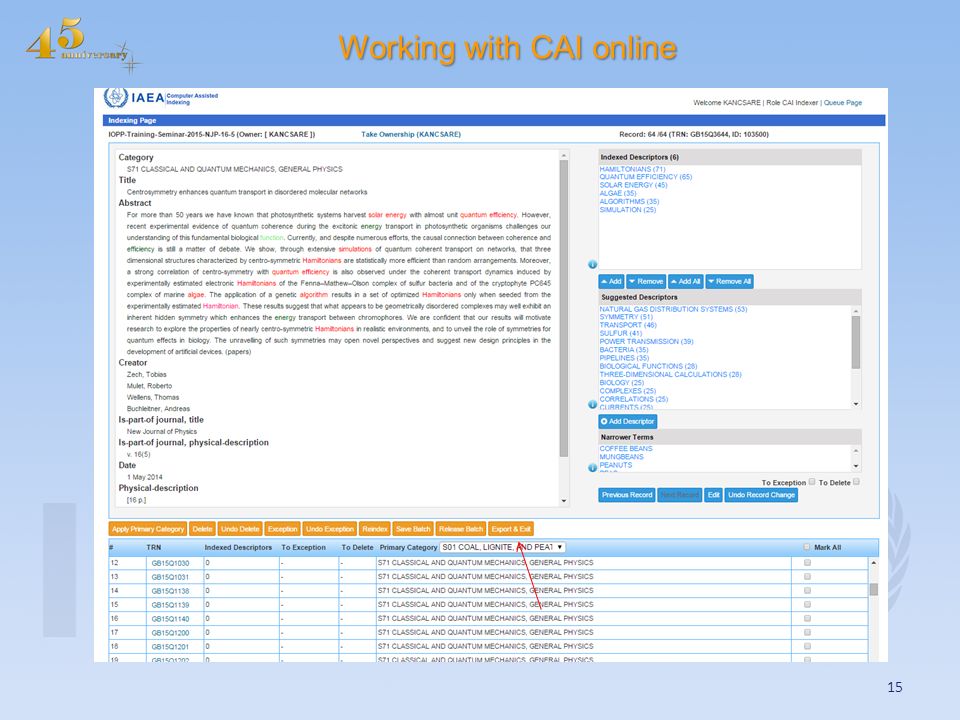Mark checkbox for record GB15Q1138
Viewport: 960px width, 720px height.
pyautogui.click(x=808, y=590)
